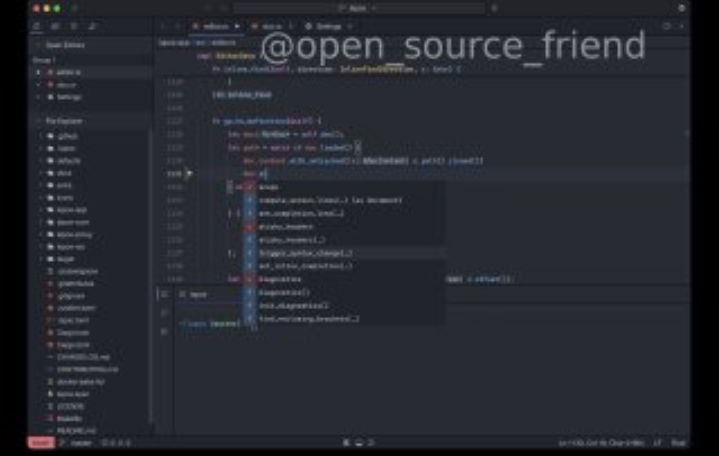The height and width of the screenshot is (456, 719).
Task: Collapse the File Explorer section
Action: pyautogui.click(x=38, y=121)
